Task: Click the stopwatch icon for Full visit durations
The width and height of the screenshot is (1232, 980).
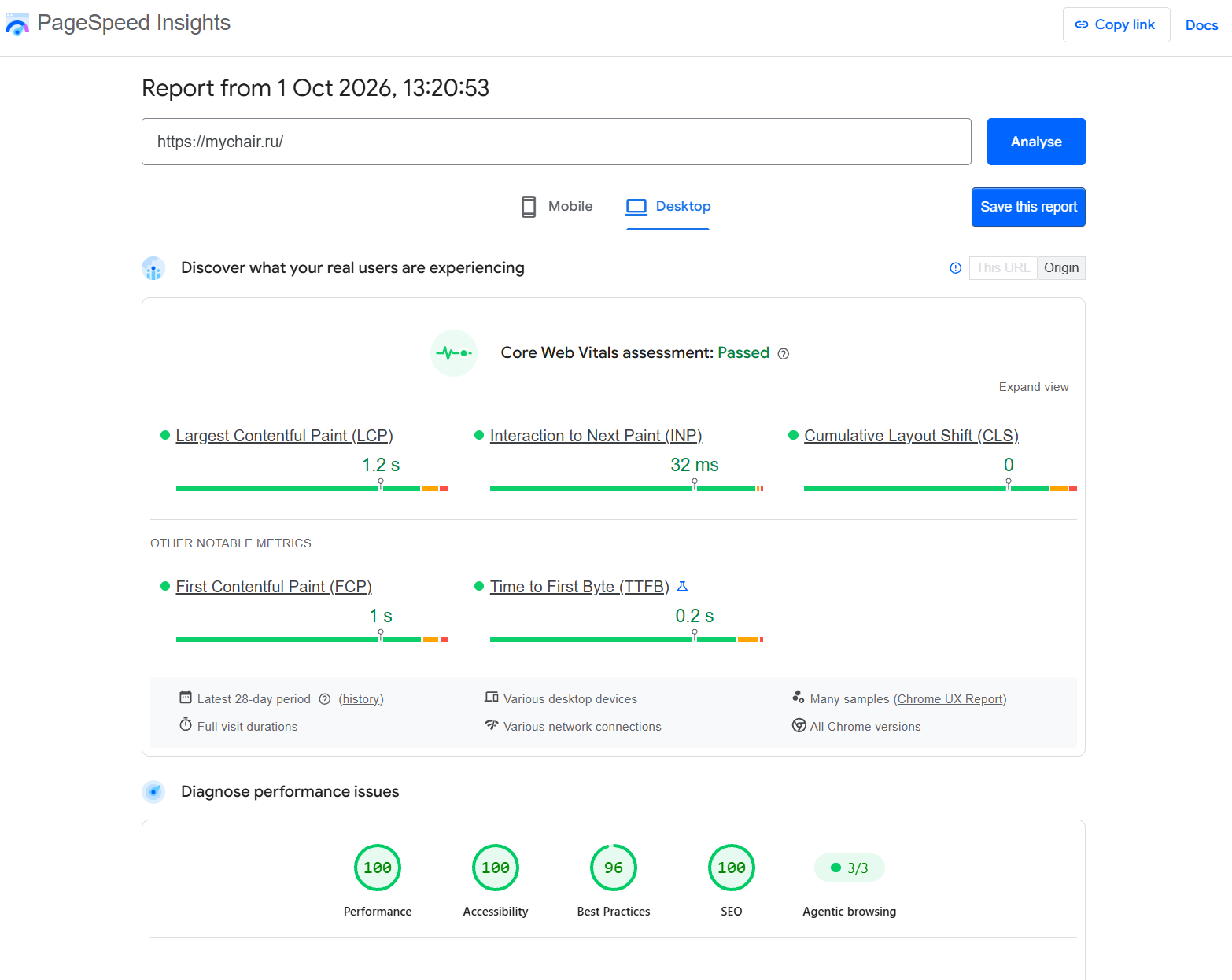Action: tap(186, 724)
